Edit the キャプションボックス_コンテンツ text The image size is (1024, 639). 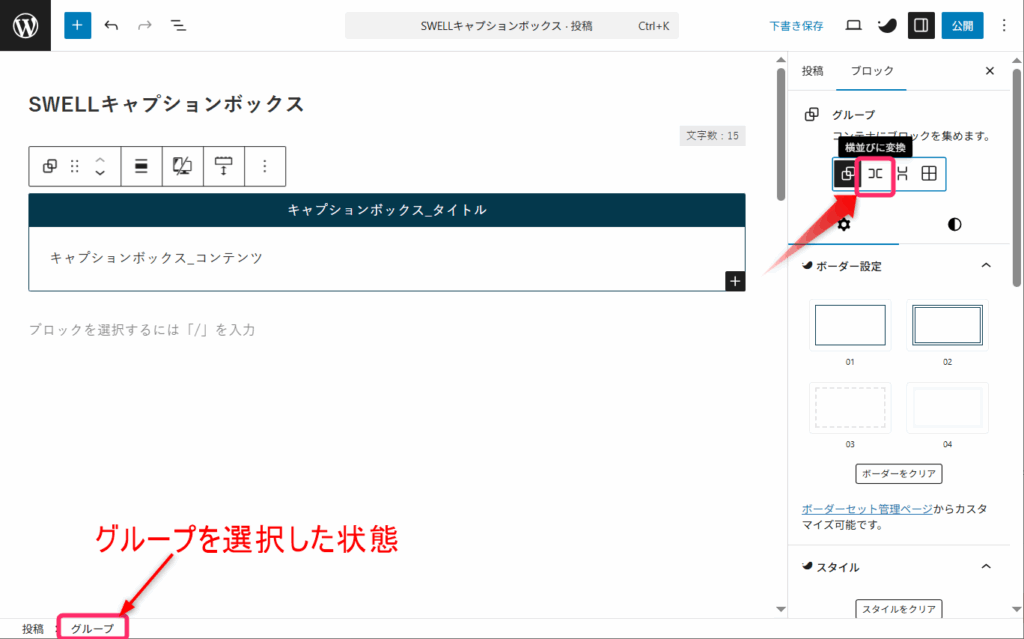156,258
